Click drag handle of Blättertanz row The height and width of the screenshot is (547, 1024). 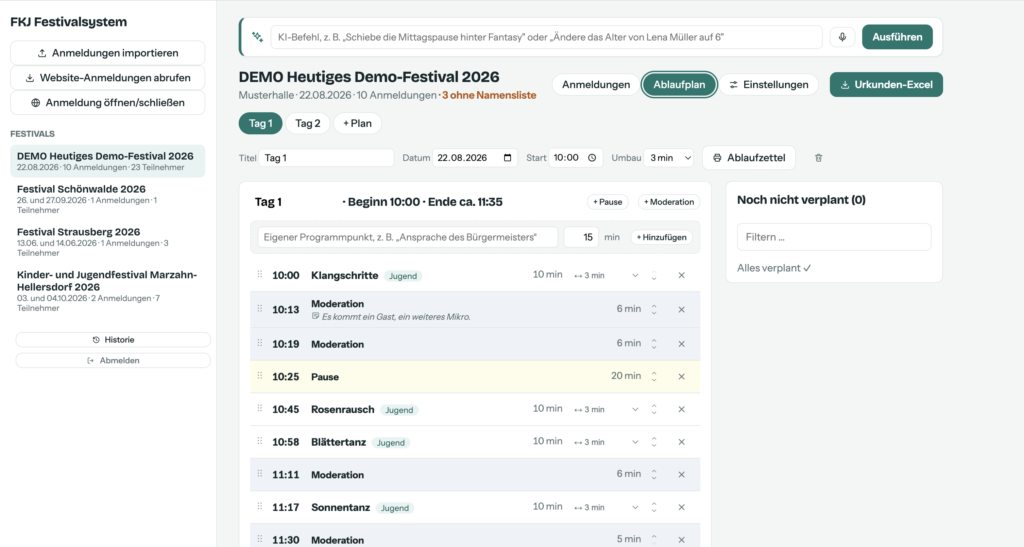[260, 441]
